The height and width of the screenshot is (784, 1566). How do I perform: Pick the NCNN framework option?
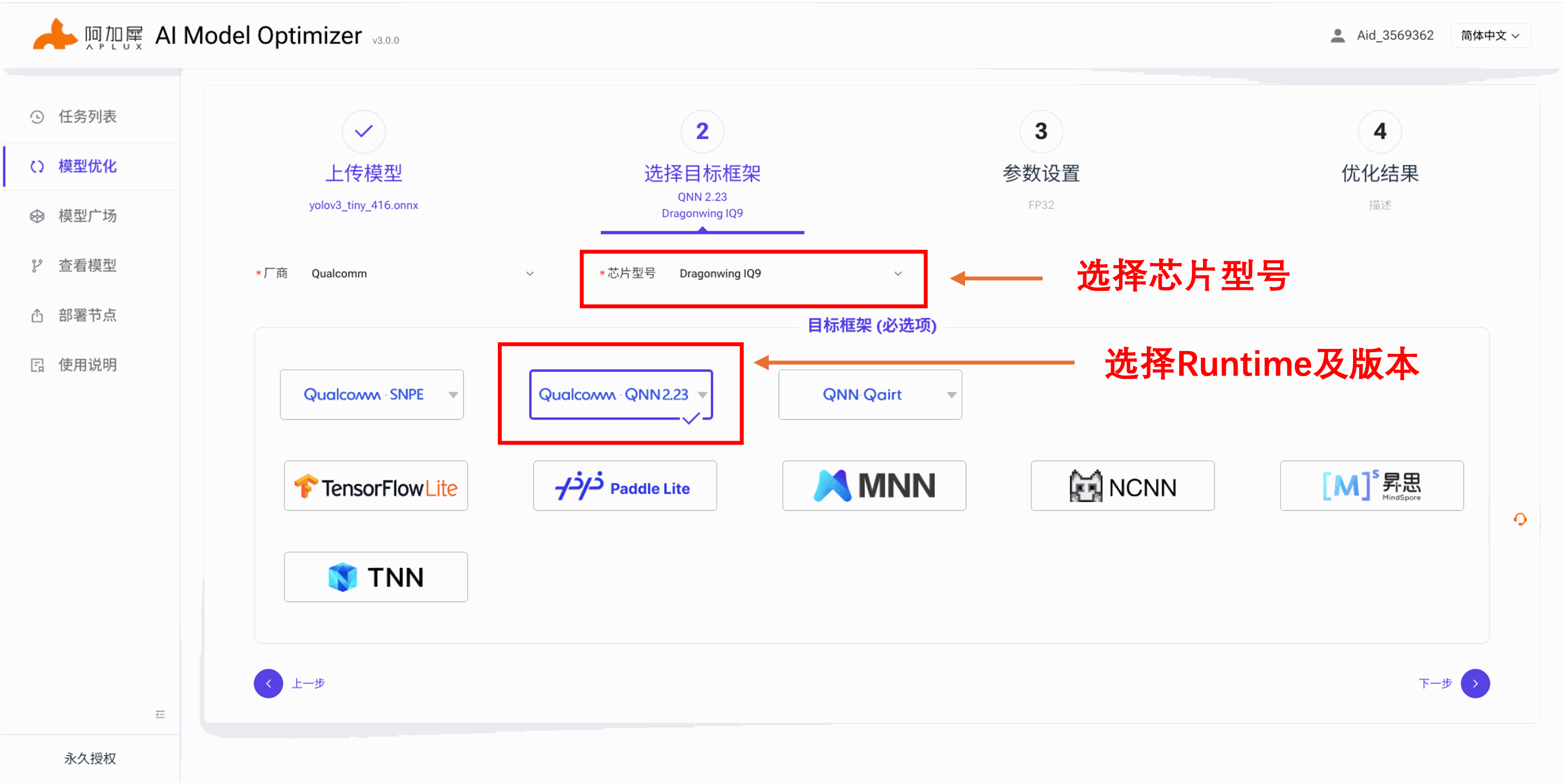point(1122,486)
